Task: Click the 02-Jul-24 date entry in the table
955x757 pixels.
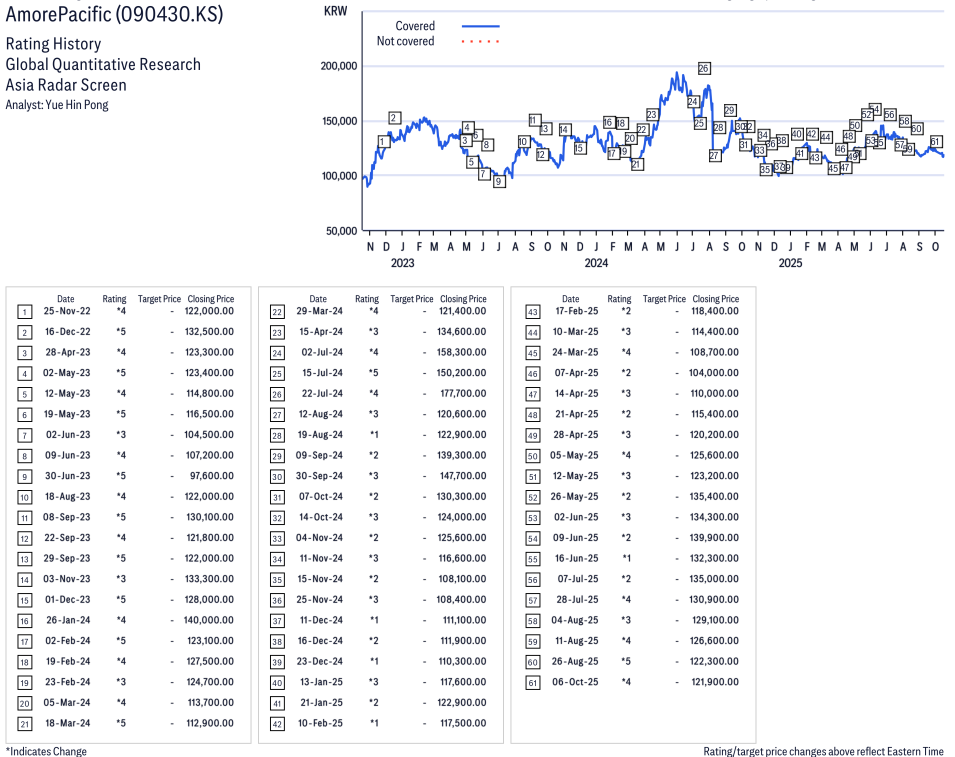Action: point(317,352)
